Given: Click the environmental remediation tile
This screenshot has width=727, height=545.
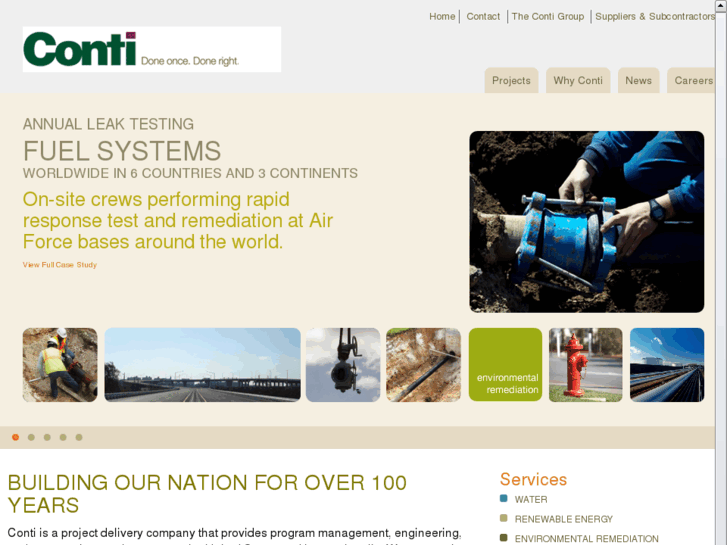Looking at the screenshot, I should [x=505, y=365].
